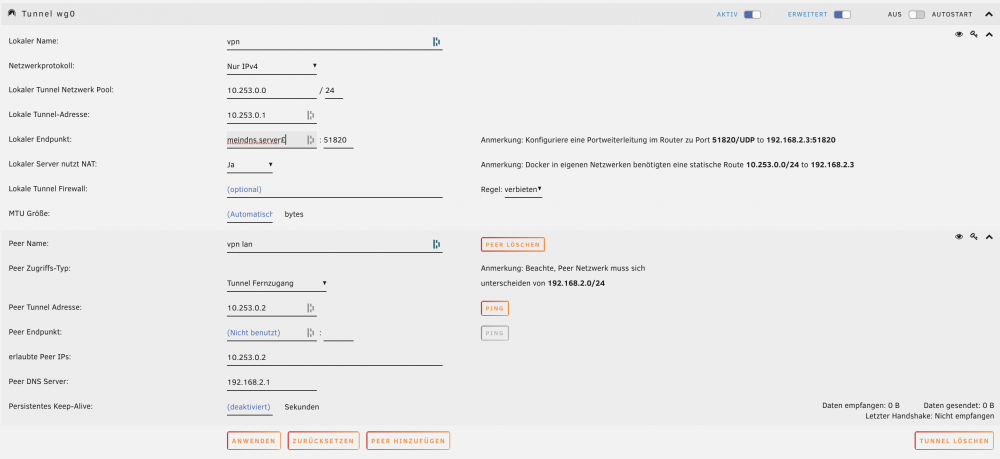
Task: Click the Peer DNS Server field
Action: click(272, 382)
